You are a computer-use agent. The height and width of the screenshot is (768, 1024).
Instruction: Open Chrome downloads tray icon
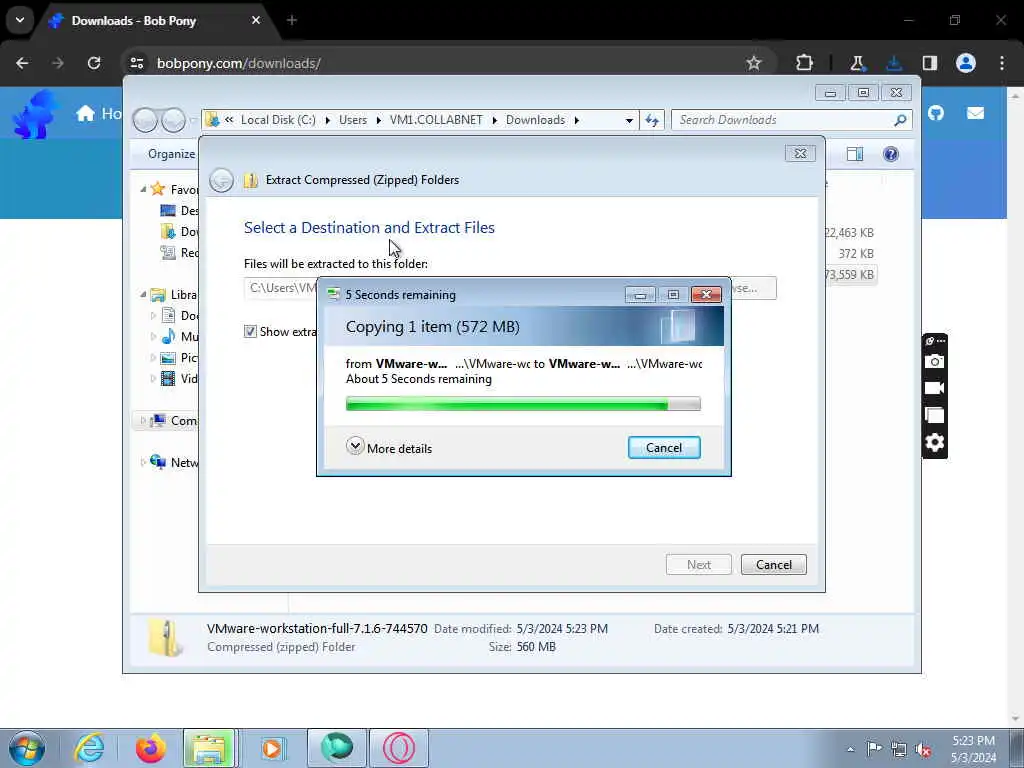point(893,63)
